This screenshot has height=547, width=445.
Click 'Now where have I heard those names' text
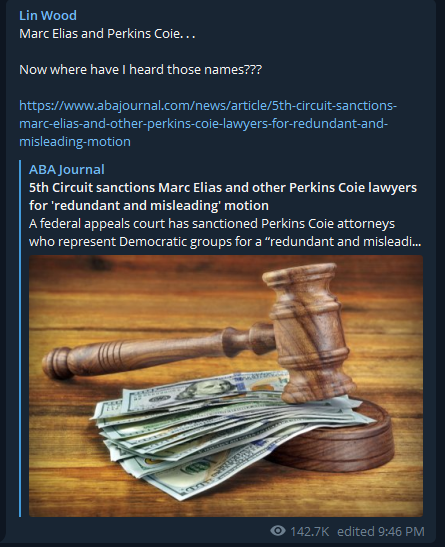click(140, 70)
